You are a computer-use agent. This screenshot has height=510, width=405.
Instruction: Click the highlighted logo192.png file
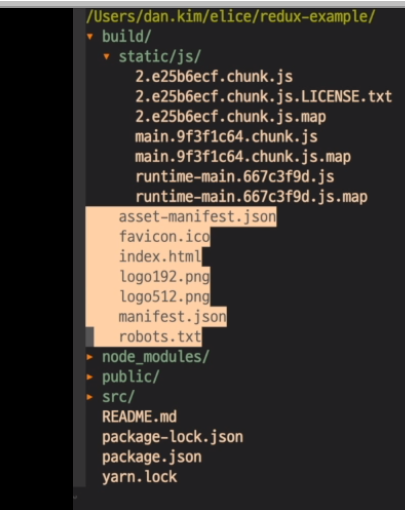[x=164, y=277]
